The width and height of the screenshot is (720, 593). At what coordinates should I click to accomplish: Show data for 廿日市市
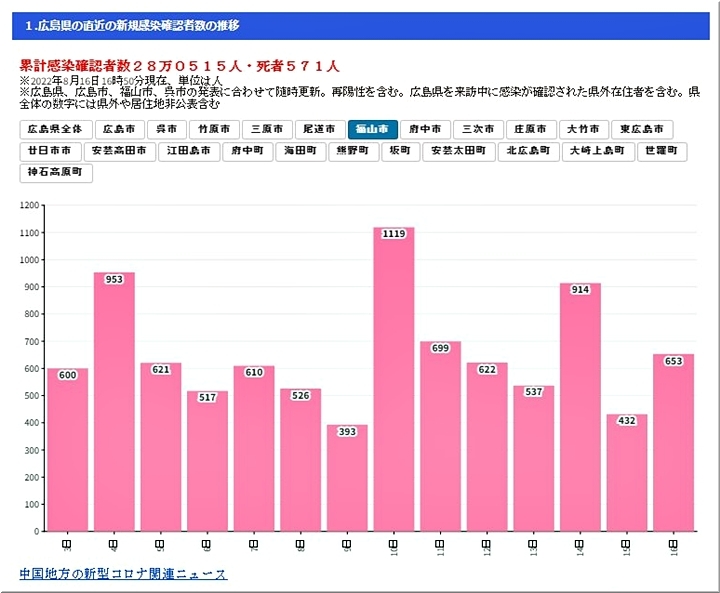[48, 151]
